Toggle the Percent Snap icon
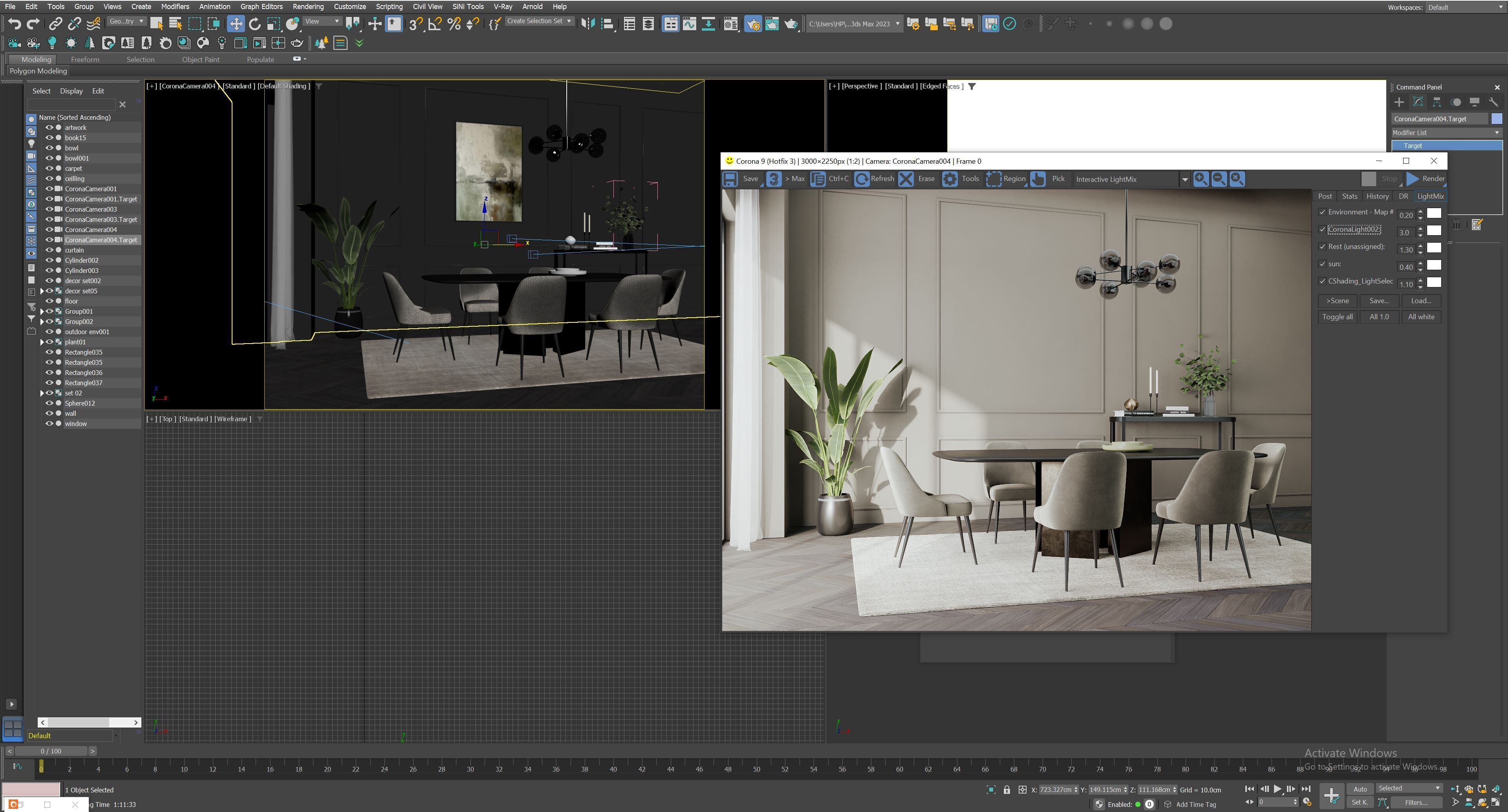 454,24
